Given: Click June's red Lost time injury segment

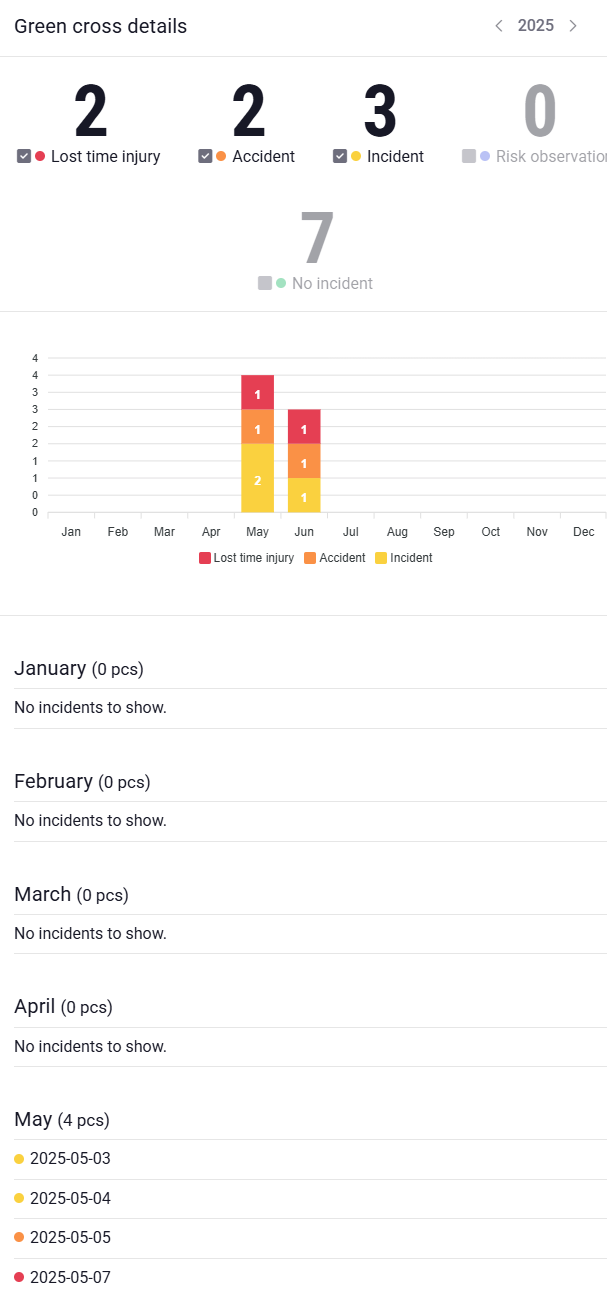Looking at the screenshot, I should pyautogui.click(x=304, y=426).
